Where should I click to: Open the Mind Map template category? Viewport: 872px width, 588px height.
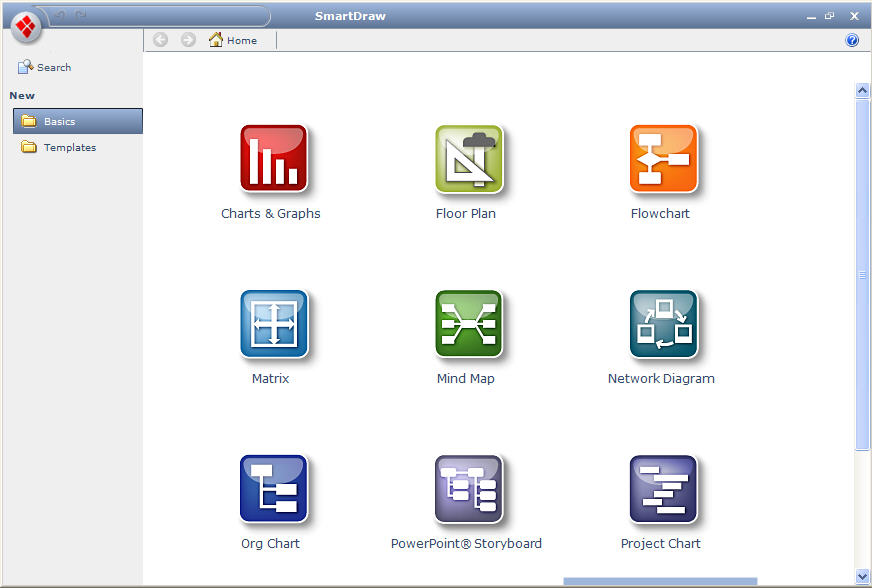click(466, 323)
